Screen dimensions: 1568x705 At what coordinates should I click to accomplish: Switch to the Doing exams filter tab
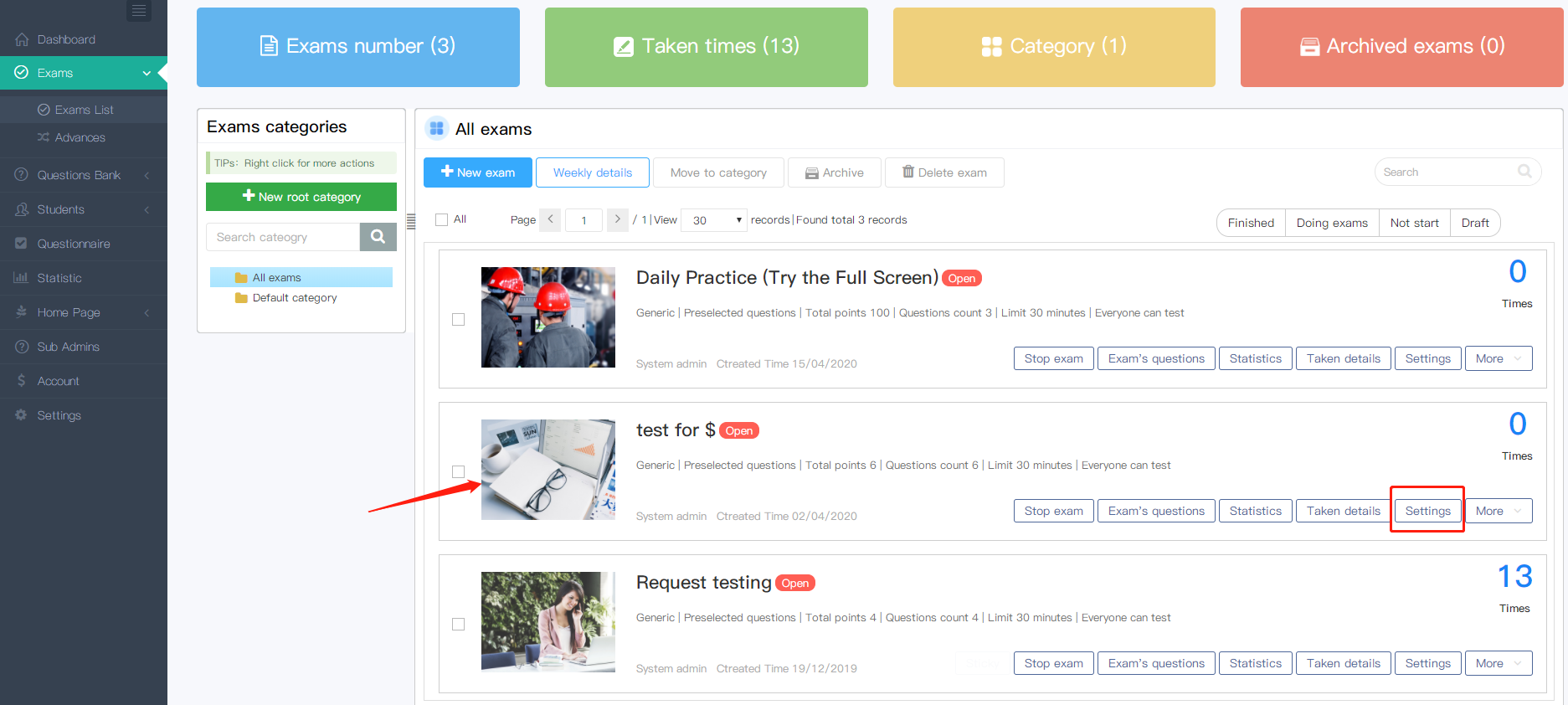1331,223
